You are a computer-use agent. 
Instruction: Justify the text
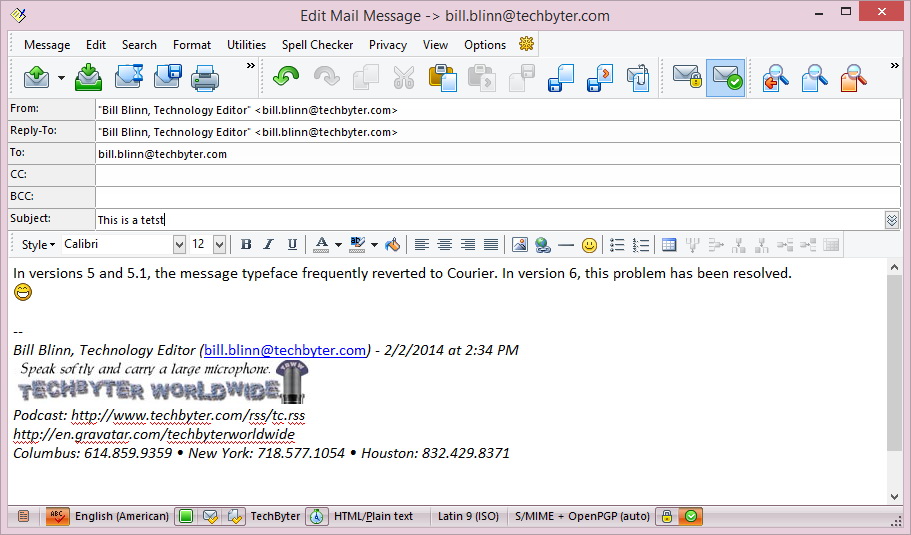(491, 245)
